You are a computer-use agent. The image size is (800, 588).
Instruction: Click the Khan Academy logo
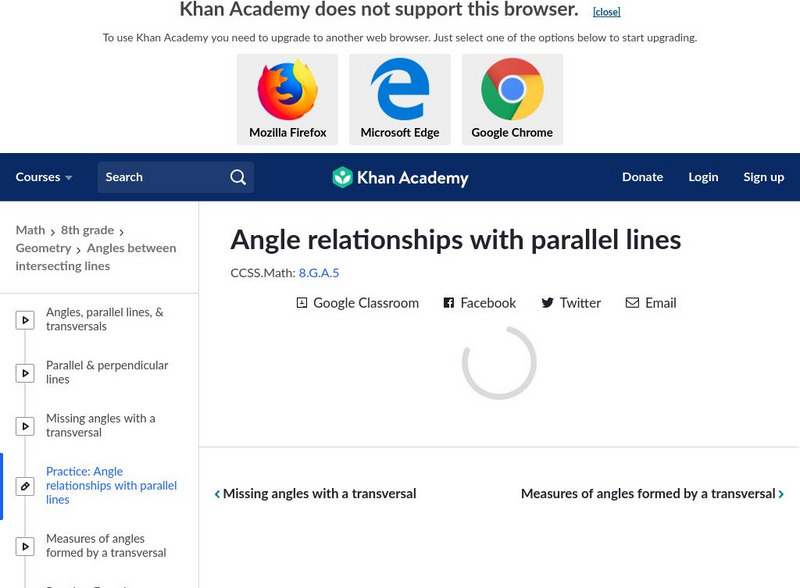click(400, 177)
